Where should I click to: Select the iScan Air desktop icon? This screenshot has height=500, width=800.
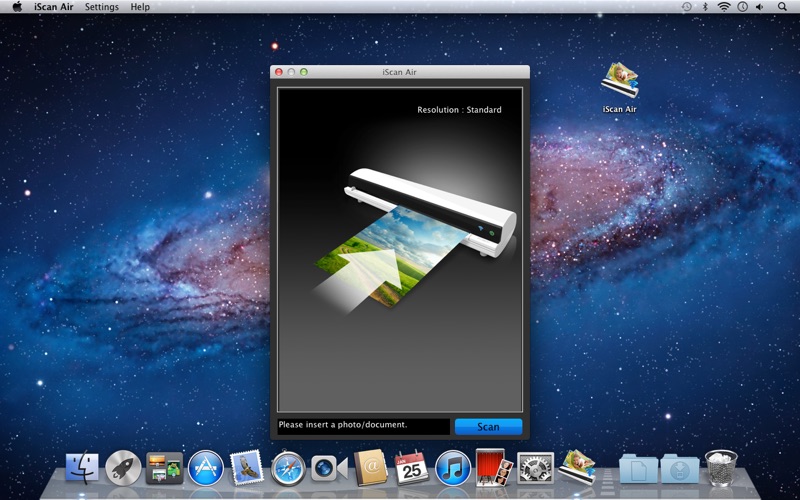point(620,84)
